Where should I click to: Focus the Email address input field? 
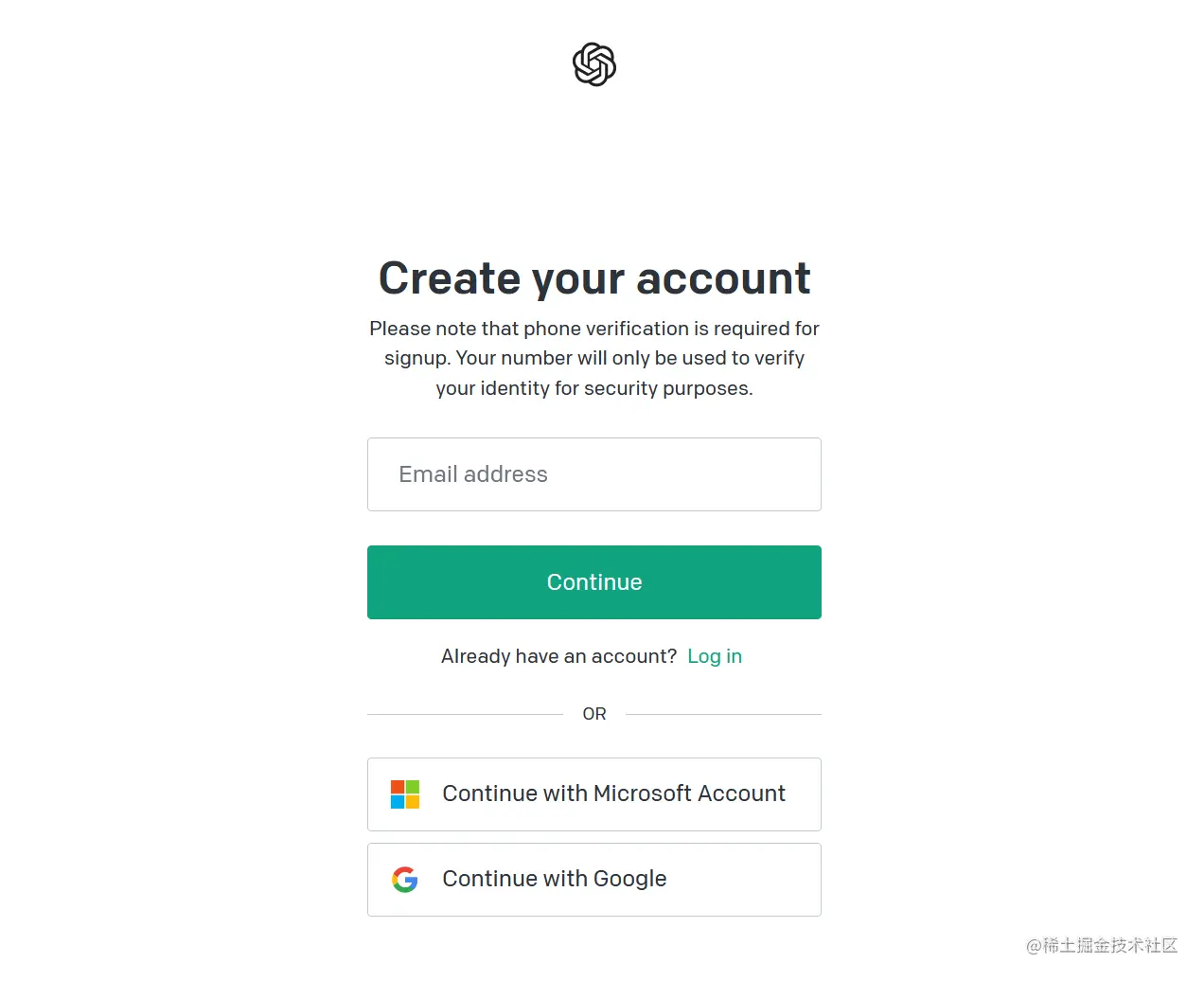(594, 474)
